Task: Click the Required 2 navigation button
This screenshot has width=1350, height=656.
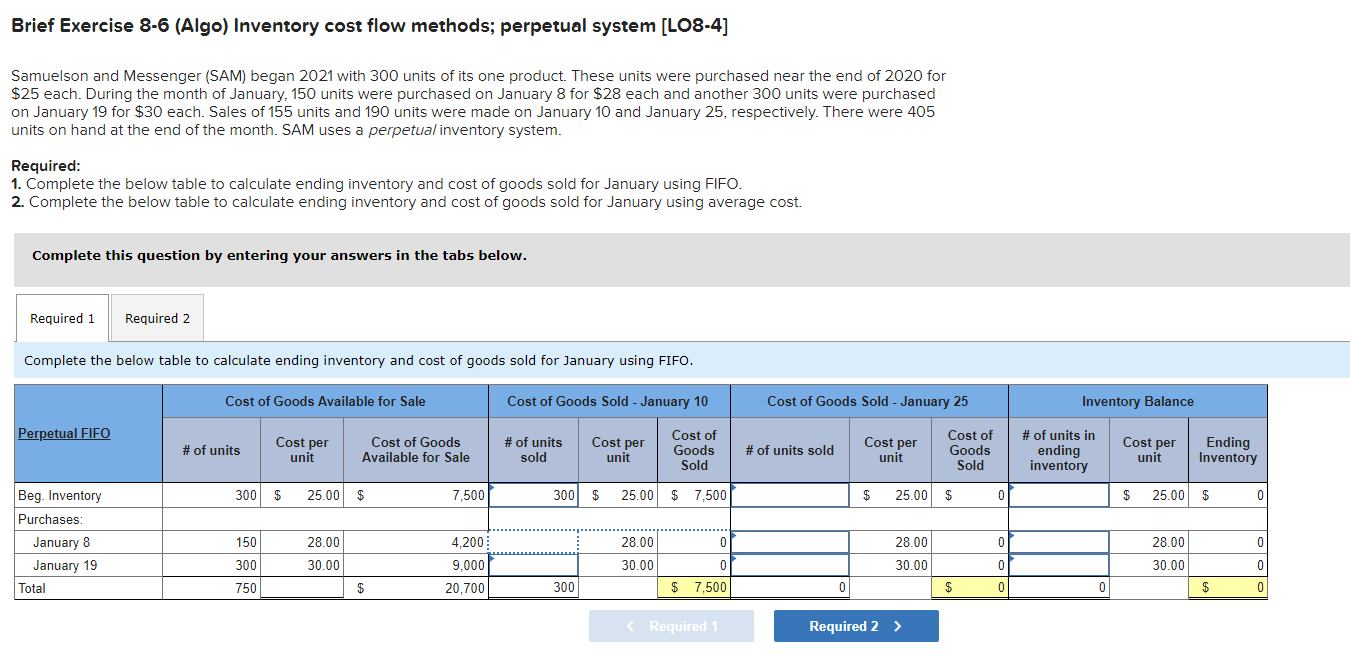Action: (856, 625)
